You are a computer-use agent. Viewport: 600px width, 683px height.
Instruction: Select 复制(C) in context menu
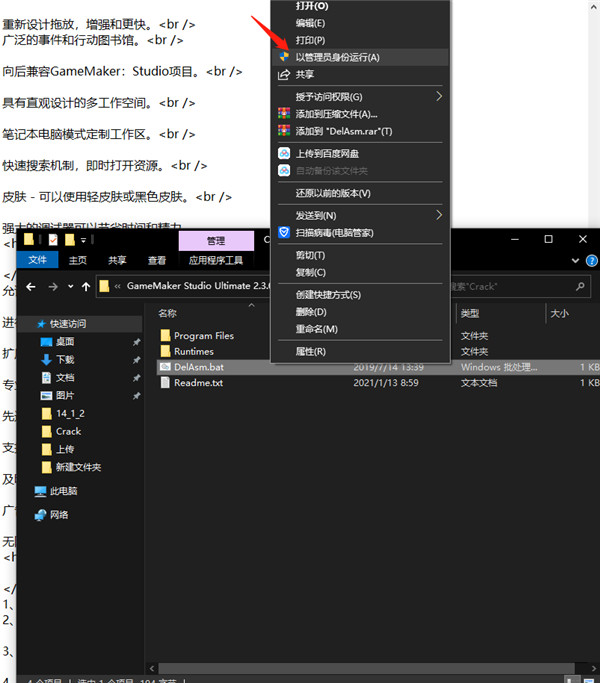click(x=360, y=272)
